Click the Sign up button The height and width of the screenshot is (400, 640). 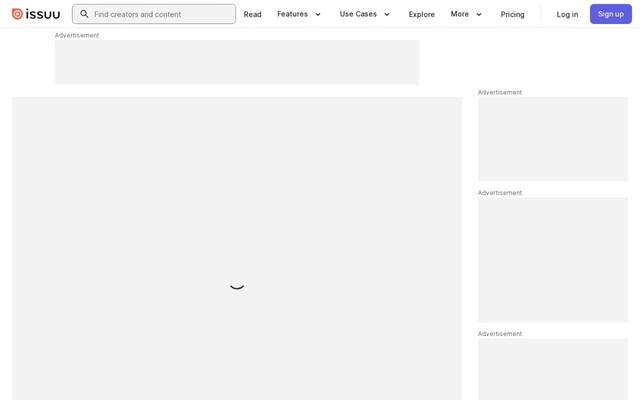(x=611, y=14)
